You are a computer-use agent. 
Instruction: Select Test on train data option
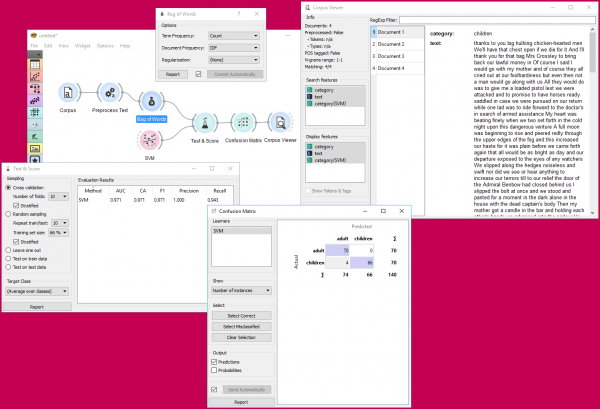[8, 259]
